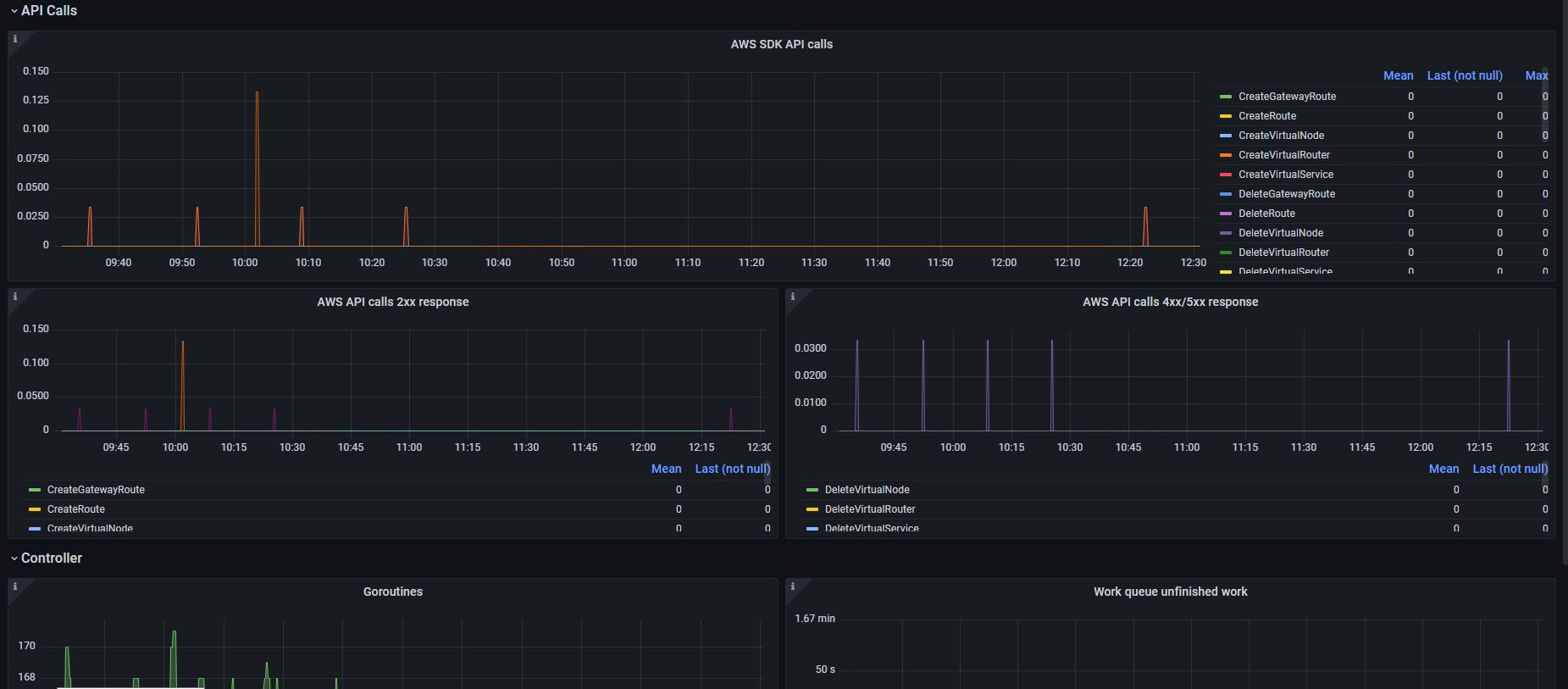Toggle CreateRoute series in 2xx response legend
Screen dimensions: 1568x689
tap(75, 509)
